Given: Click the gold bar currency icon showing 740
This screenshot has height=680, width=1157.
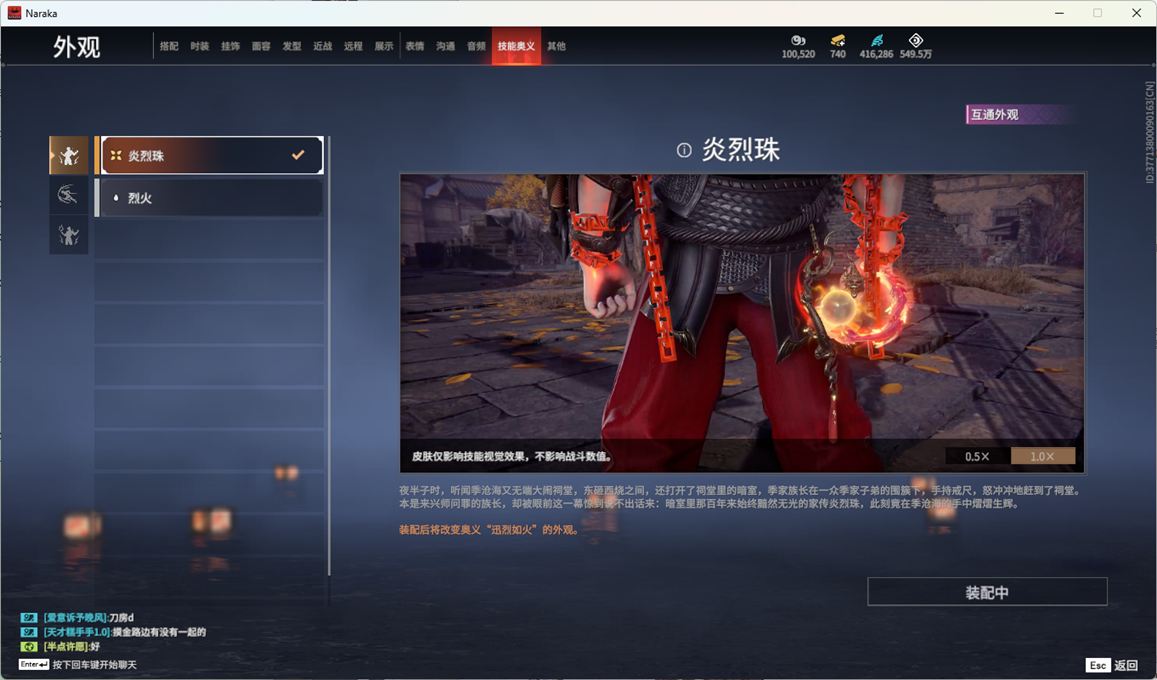Looking at the screenshot, I should tap(837, 41).
